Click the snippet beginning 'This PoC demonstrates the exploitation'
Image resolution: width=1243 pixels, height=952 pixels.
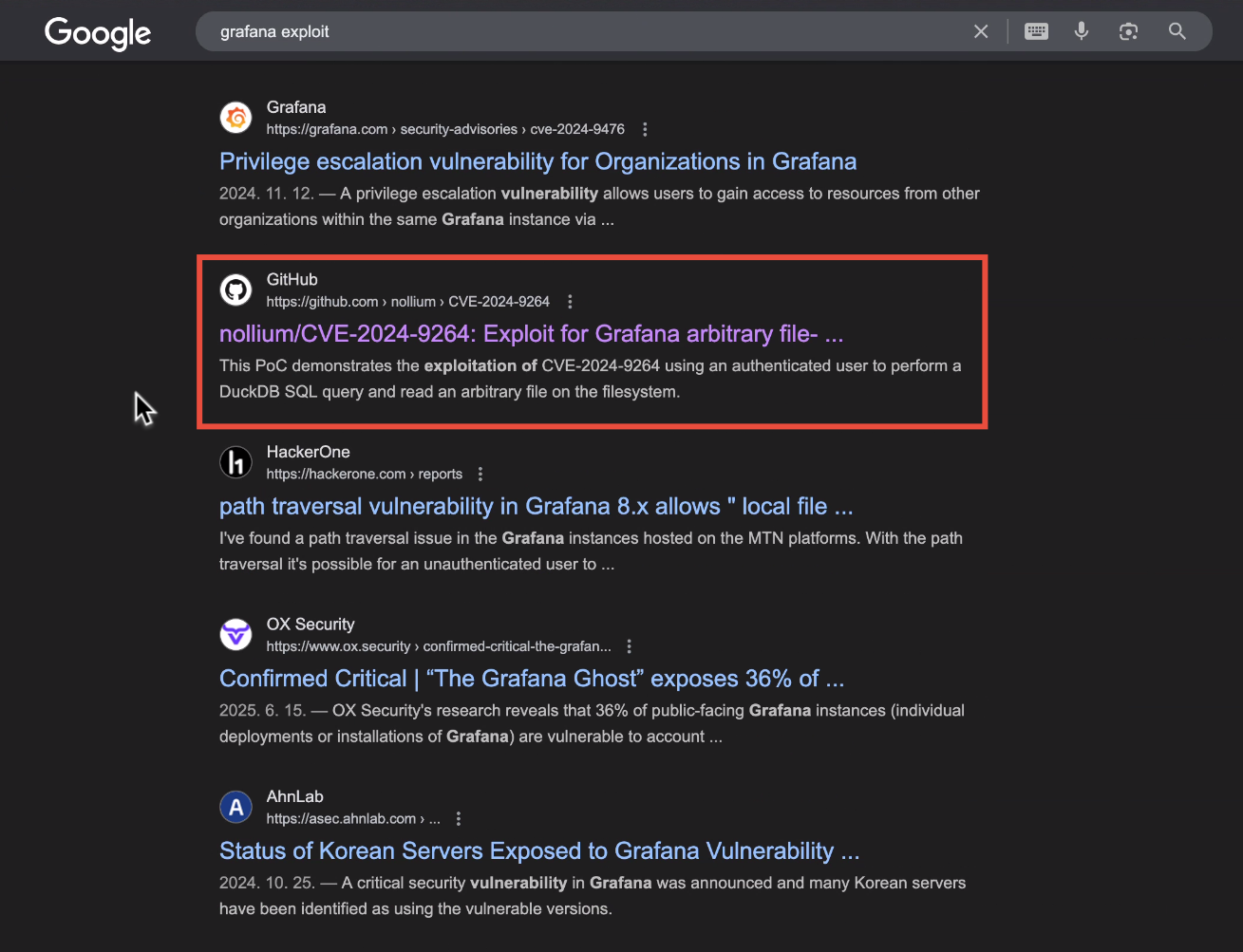point(591,378)
